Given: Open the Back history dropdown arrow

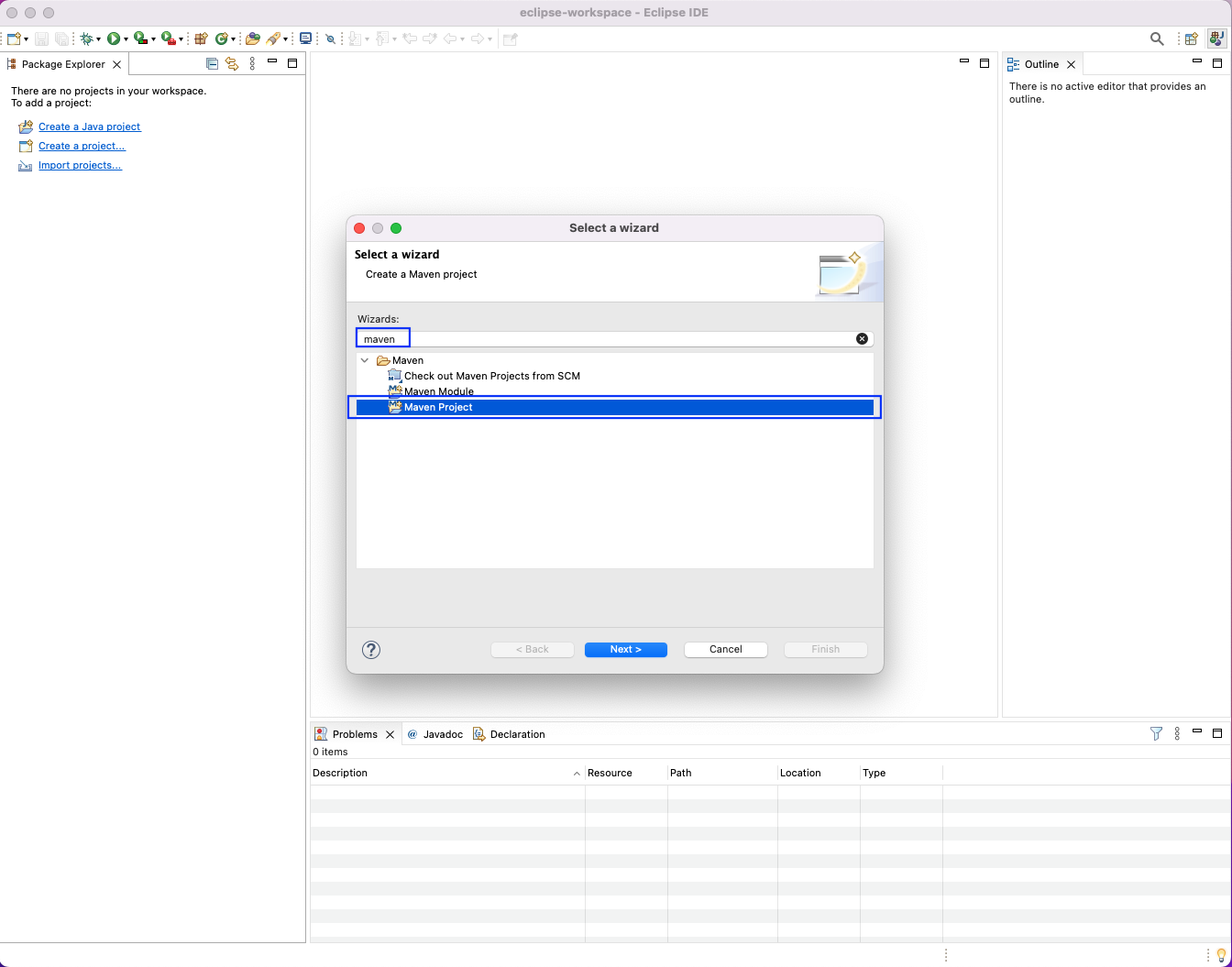Looking at the screenshot, I should (x=462, y=39).
